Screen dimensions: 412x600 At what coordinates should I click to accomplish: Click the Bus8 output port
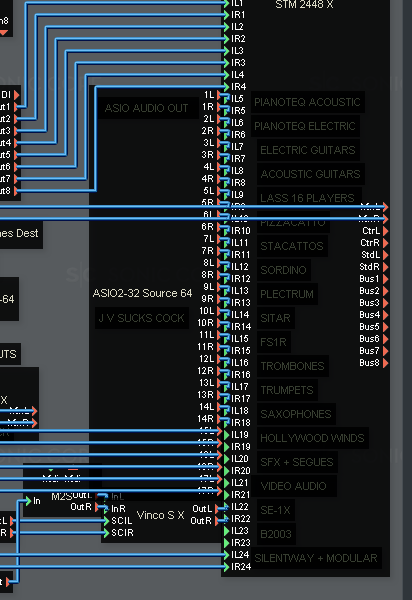[386, 363]
